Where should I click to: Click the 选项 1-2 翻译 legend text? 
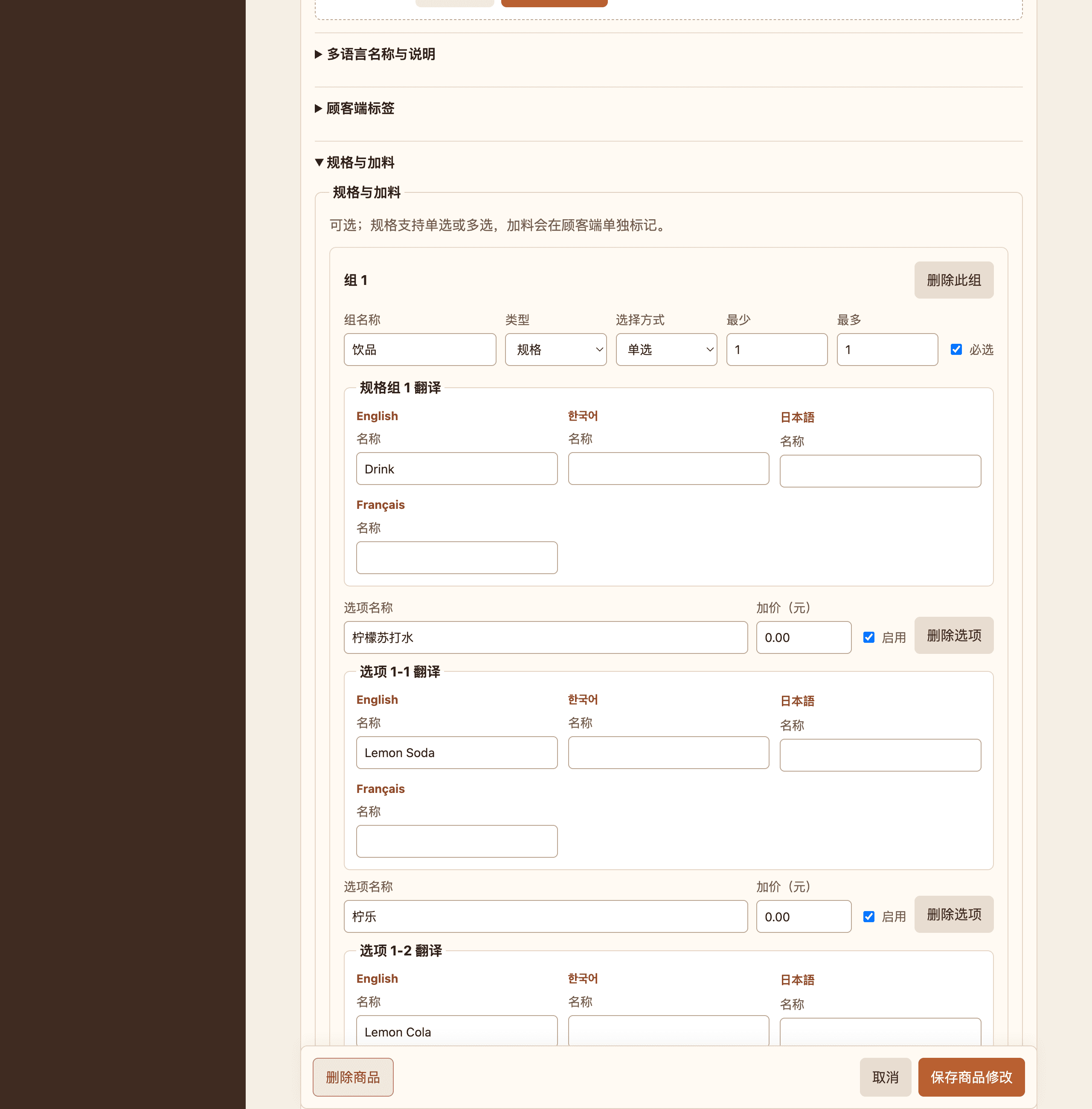[400, 951]
